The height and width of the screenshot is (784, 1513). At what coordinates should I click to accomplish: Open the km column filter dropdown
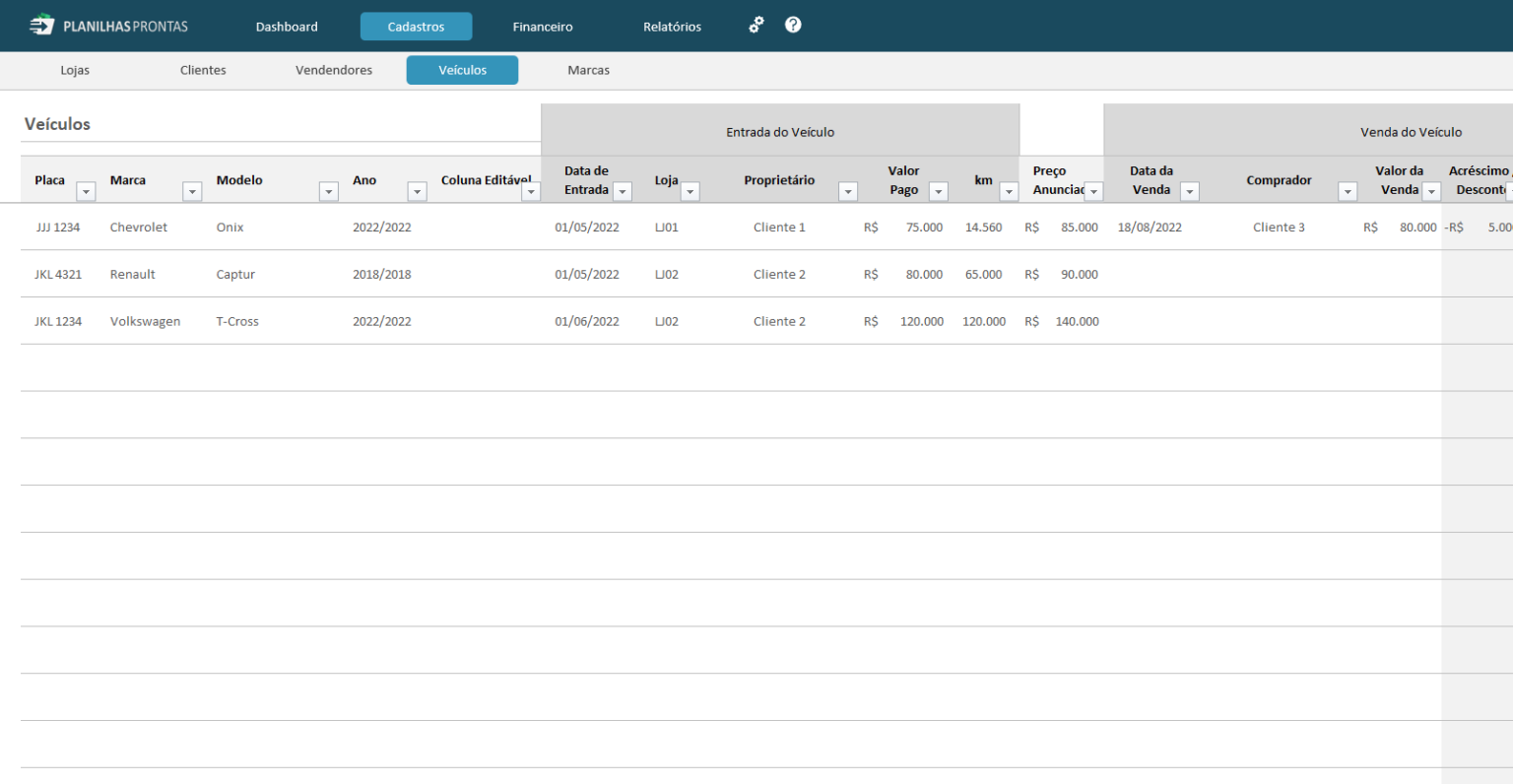tap(1009, 191)
